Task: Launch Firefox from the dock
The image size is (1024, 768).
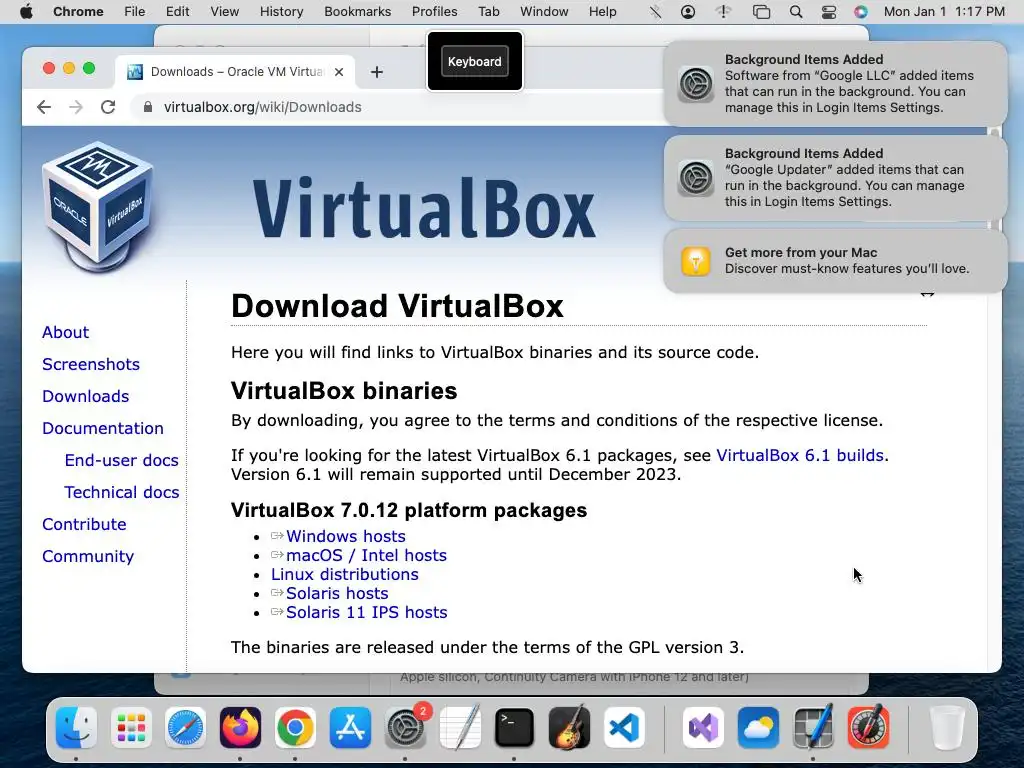Action: click(x=240, y=728)
